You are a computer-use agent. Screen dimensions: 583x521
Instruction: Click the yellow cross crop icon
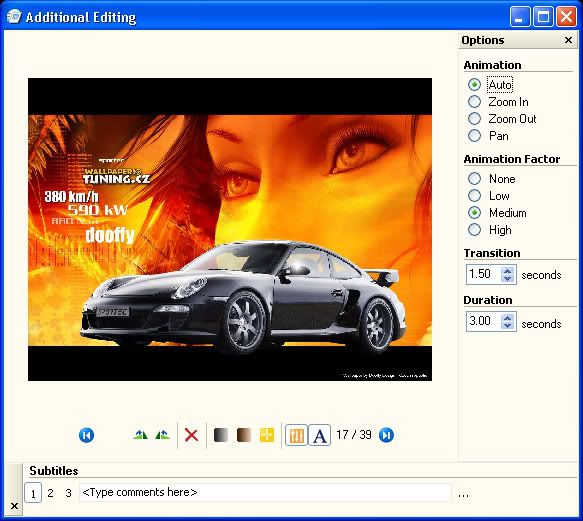[267, 435]
